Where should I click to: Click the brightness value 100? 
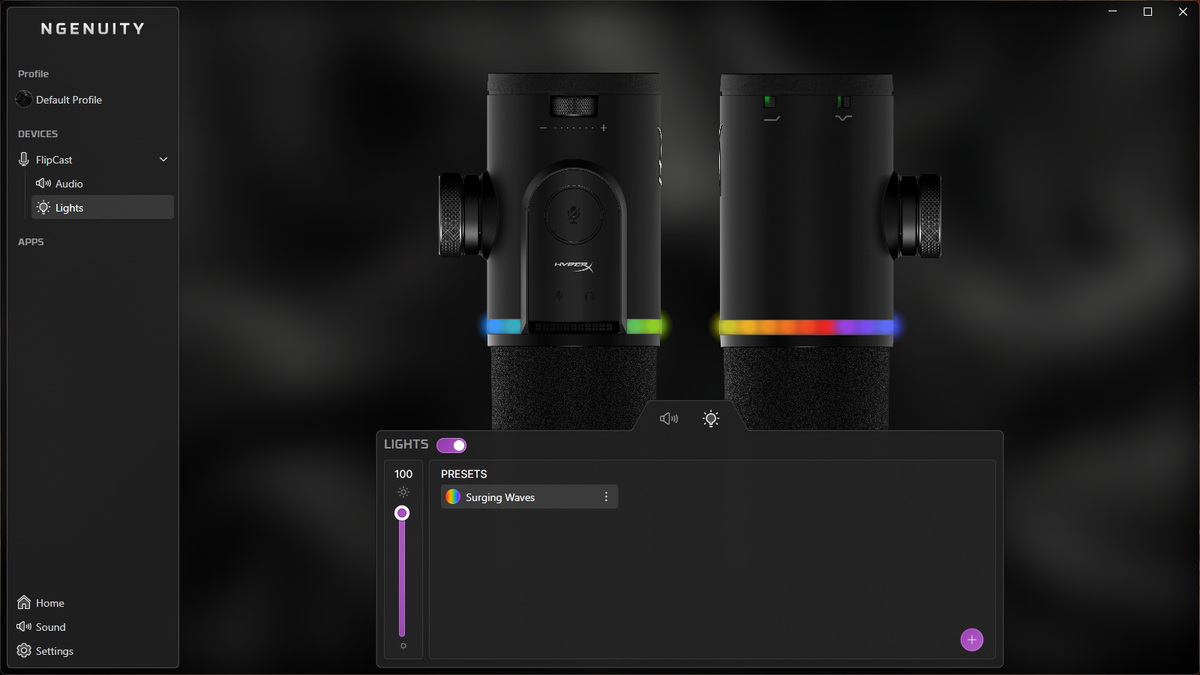click(403, 474)
